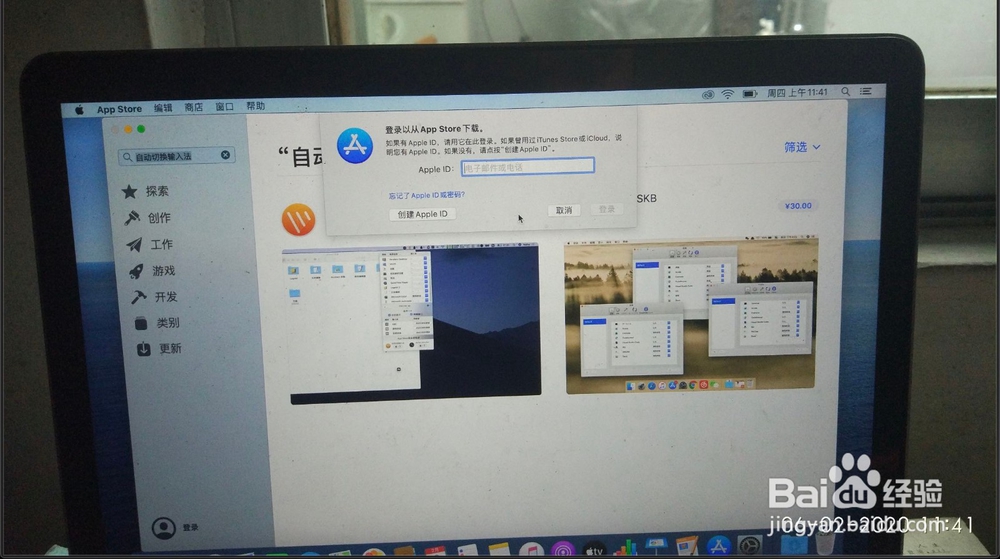Open the 帮助 menu
This screenshot has height=559, width=1000.
tap(256, 106)
